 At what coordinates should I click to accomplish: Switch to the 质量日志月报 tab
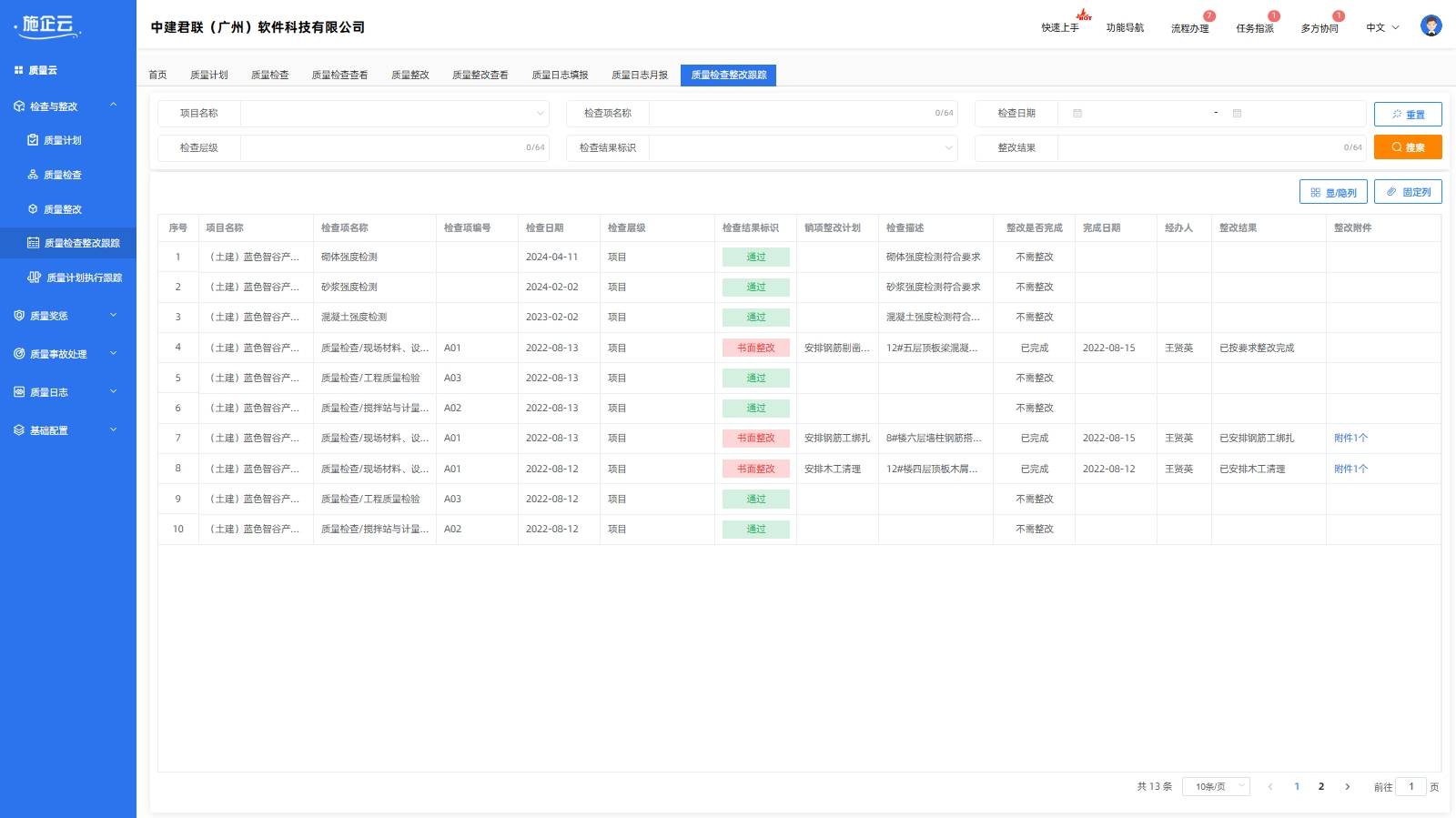pyautogui.click(x=639, y=75)
